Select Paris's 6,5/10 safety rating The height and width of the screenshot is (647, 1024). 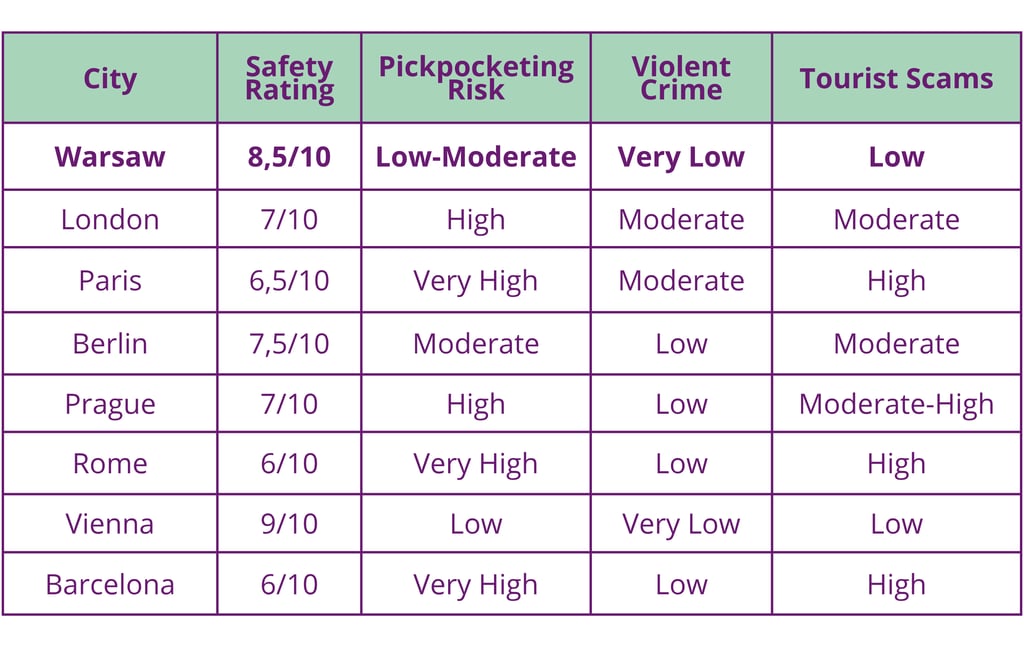point(289,280)
